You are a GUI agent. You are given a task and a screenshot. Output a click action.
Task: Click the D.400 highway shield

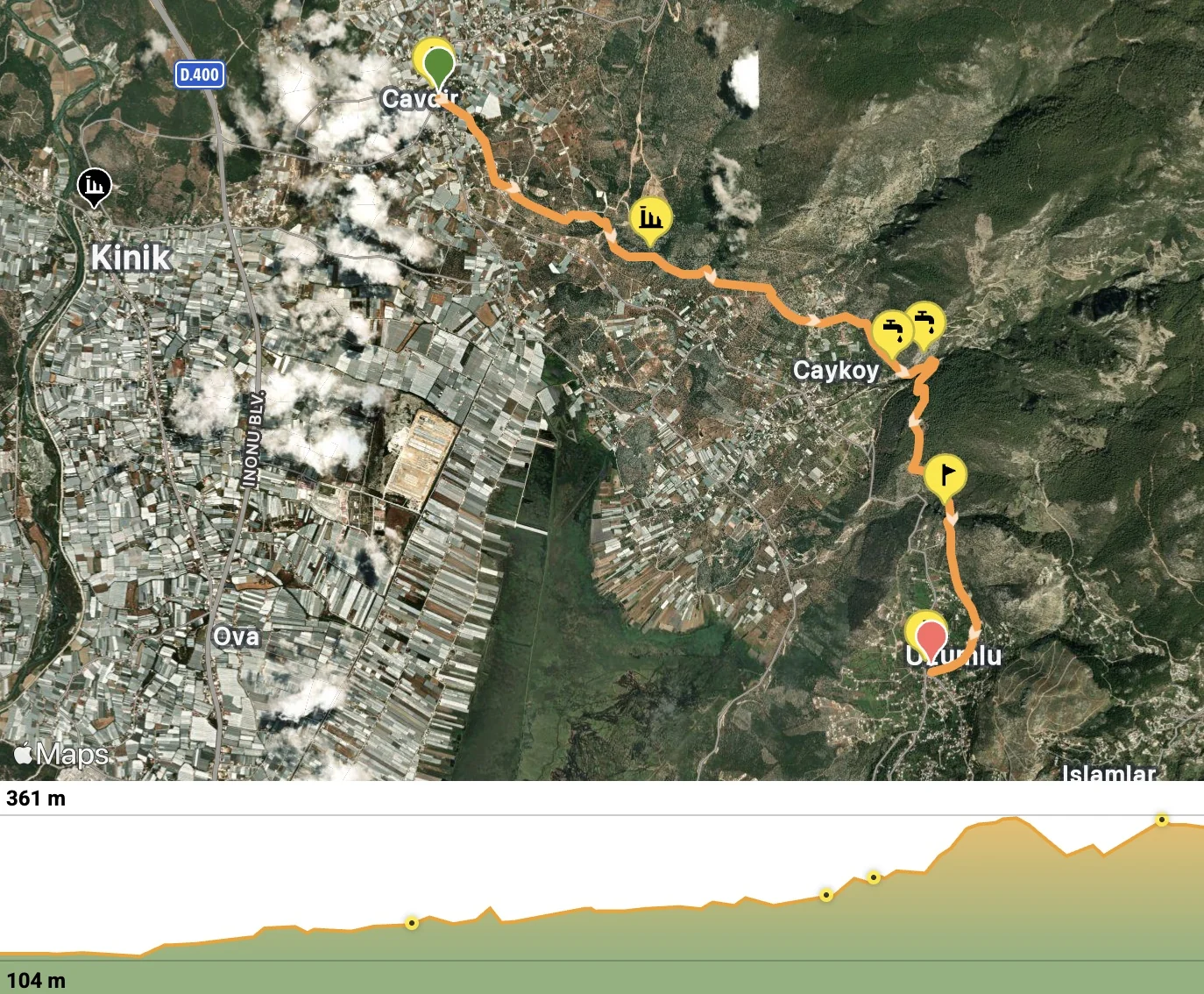pos(199,75)
